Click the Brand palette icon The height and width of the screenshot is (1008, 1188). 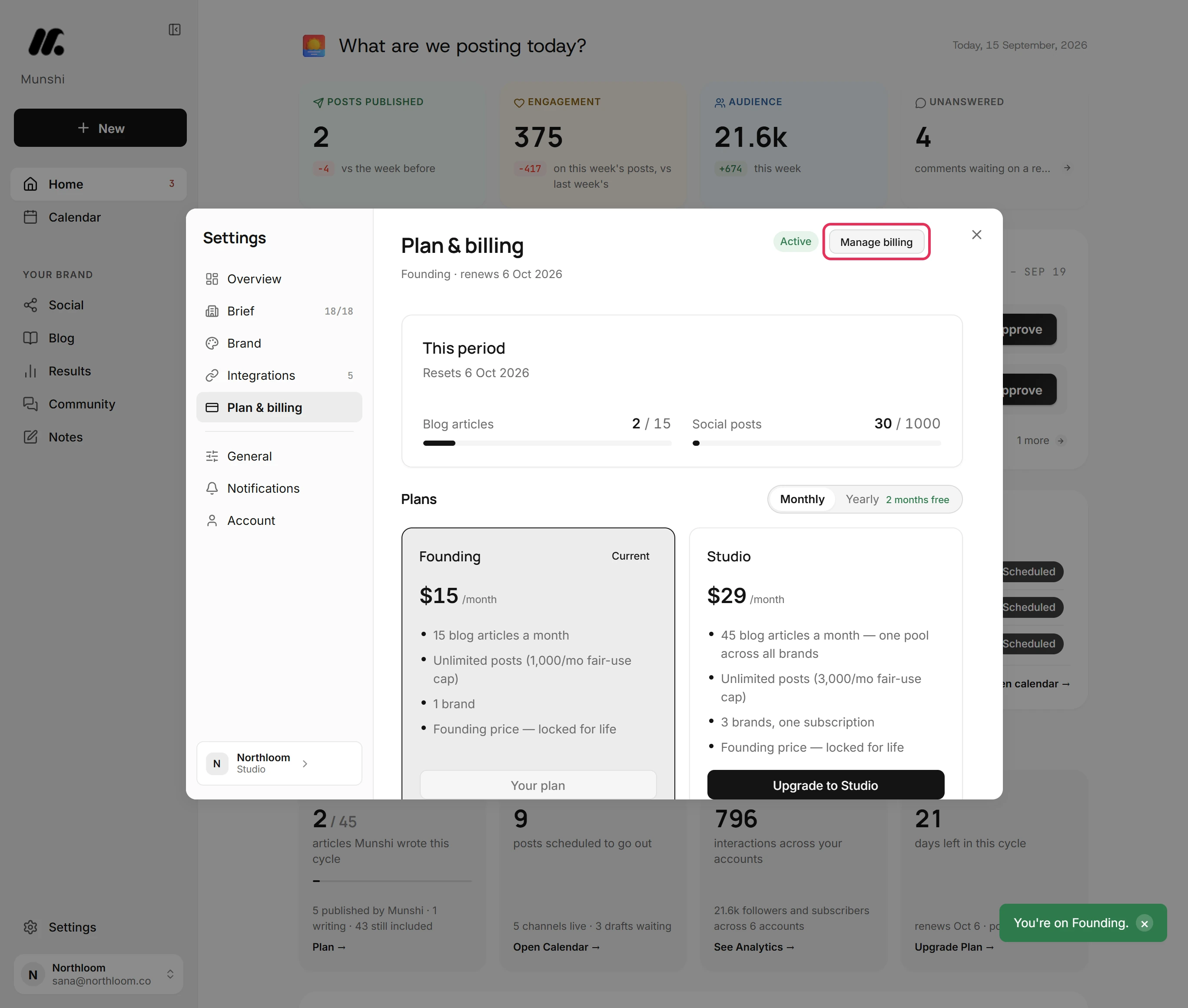(x=212, y=343)
